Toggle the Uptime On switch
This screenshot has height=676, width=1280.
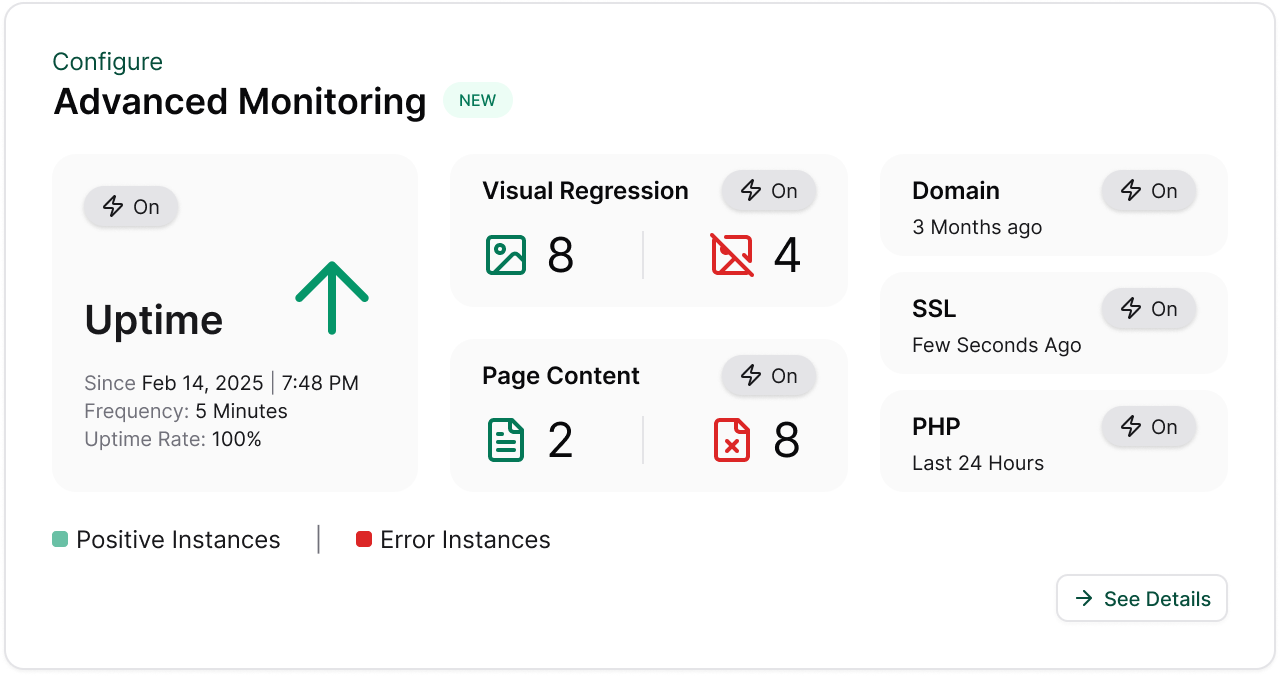tap(131, 207)
